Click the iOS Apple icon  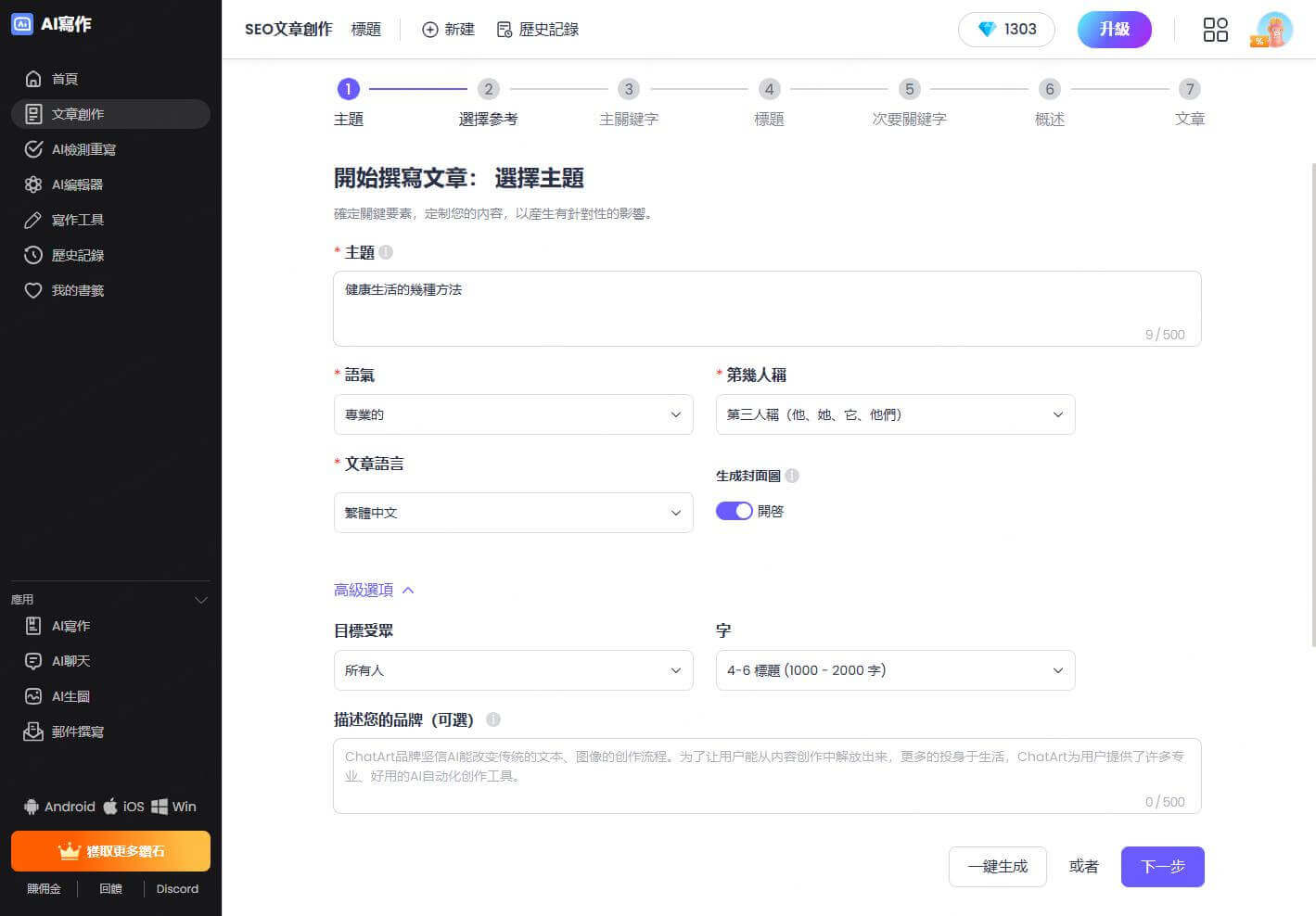tap(110, 806)
